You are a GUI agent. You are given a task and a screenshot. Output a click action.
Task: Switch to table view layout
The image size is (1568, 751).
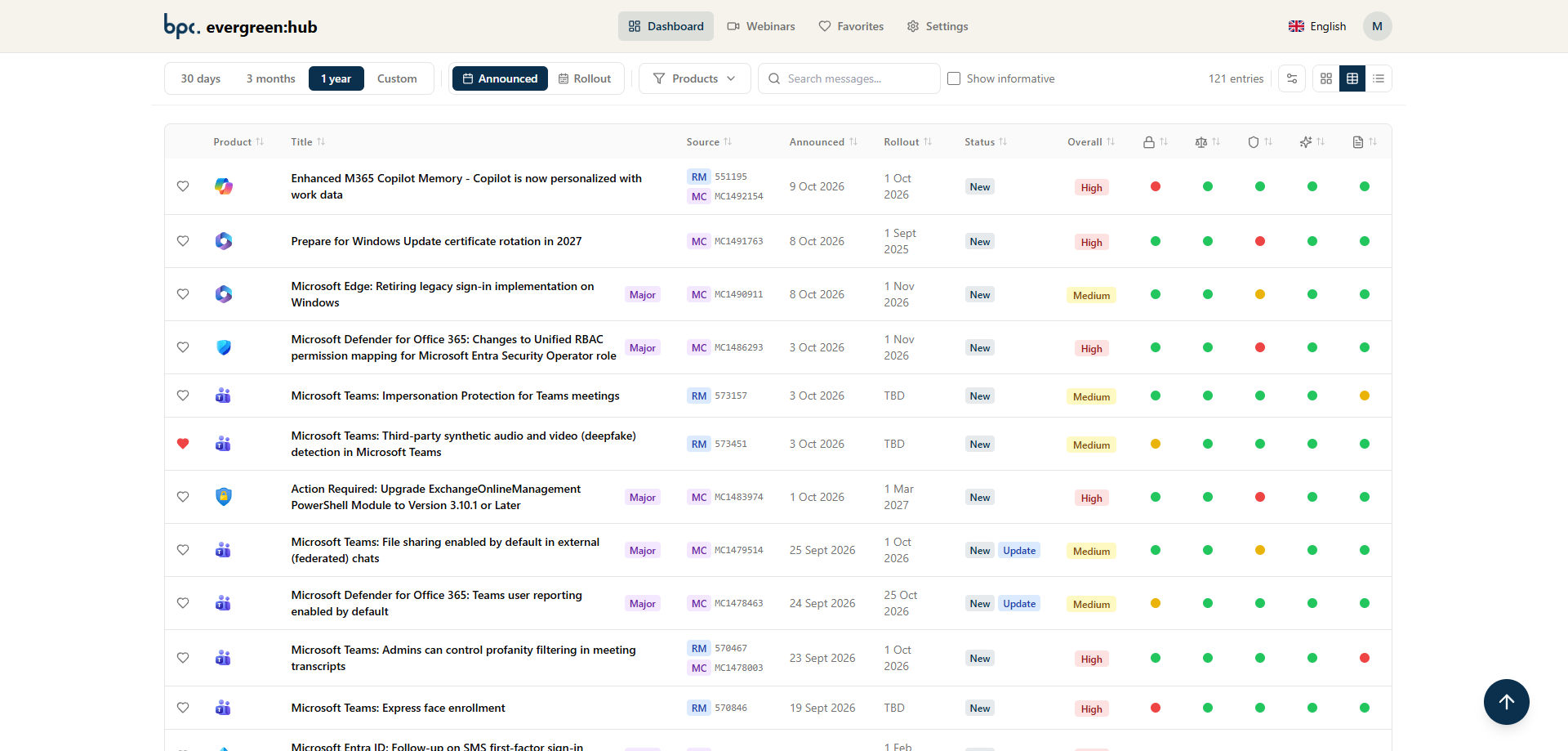coord(1352,78)
